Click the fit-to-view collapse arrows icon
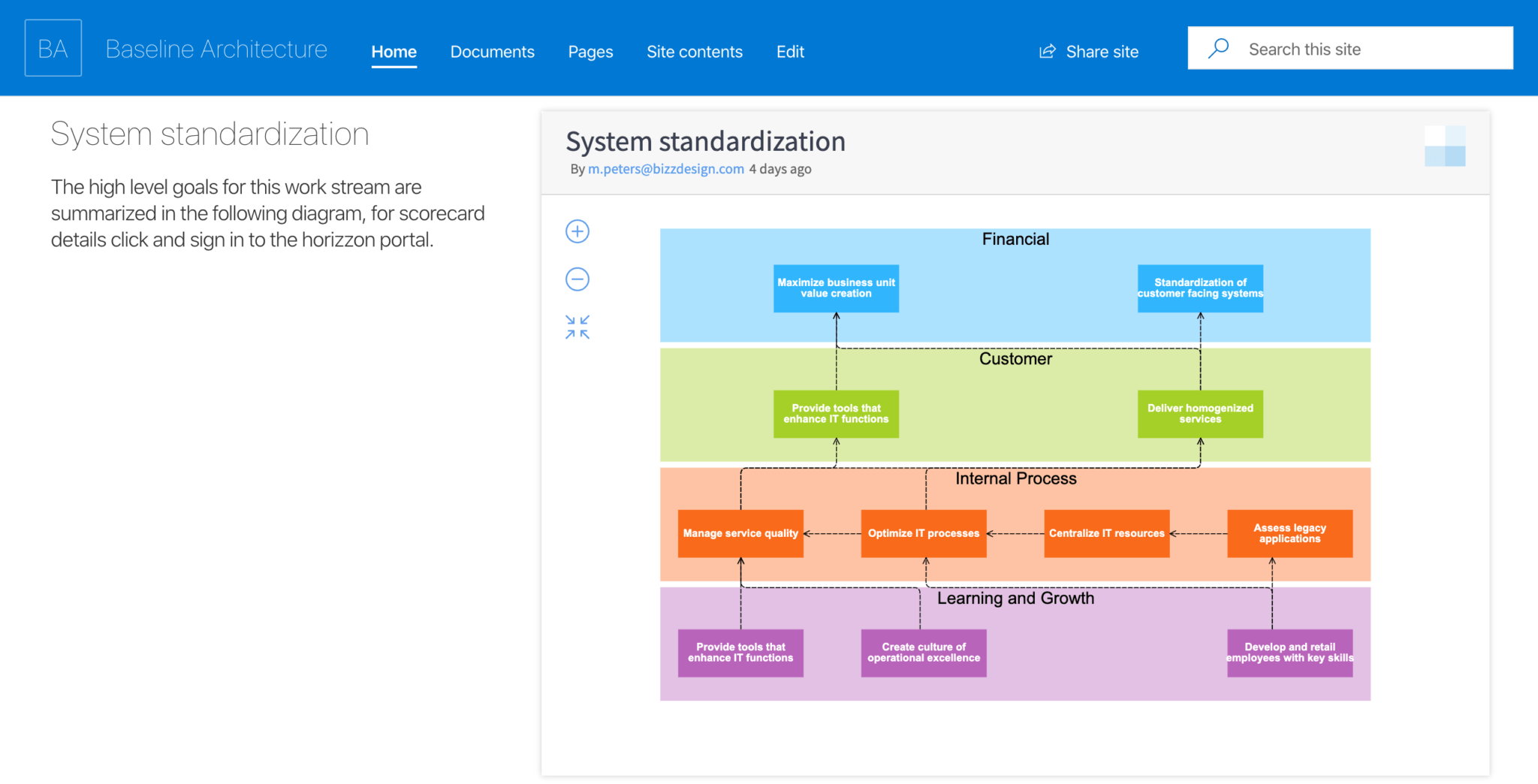 tap(578, 327)
